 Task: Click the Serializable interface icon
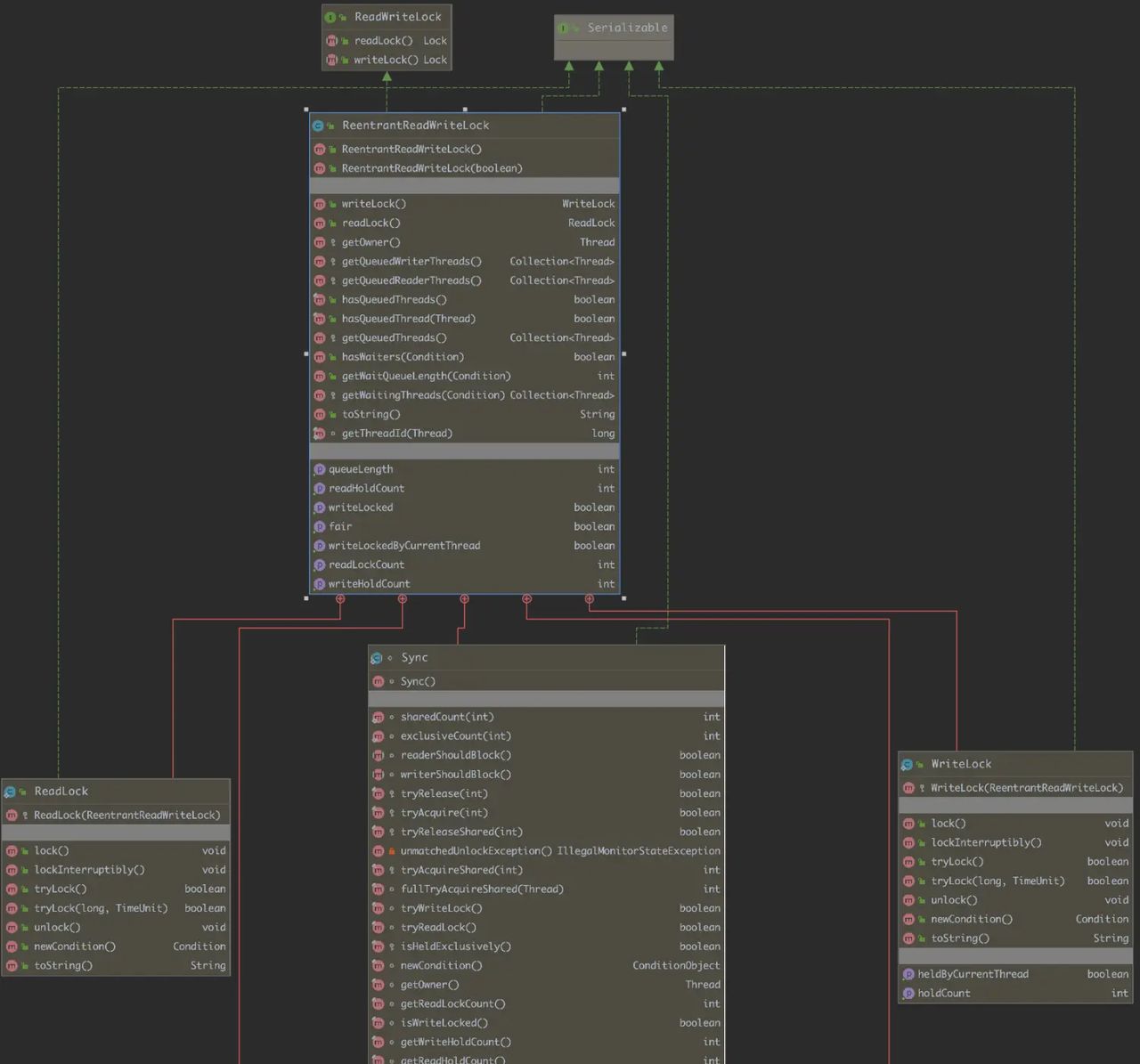pos(563,28)
